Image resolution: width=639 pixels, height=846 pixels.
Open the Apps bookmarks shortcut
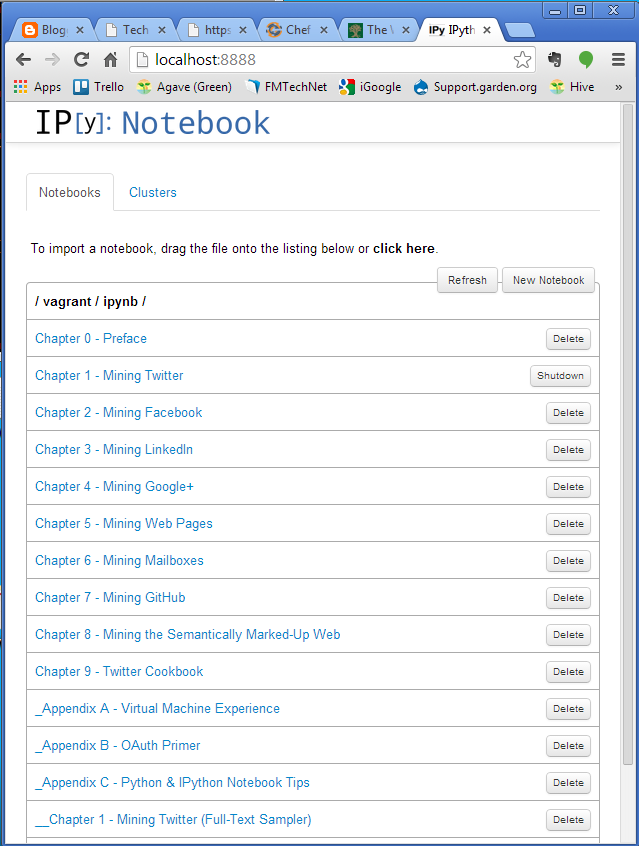pyautogui.click(x=37, y=87)
